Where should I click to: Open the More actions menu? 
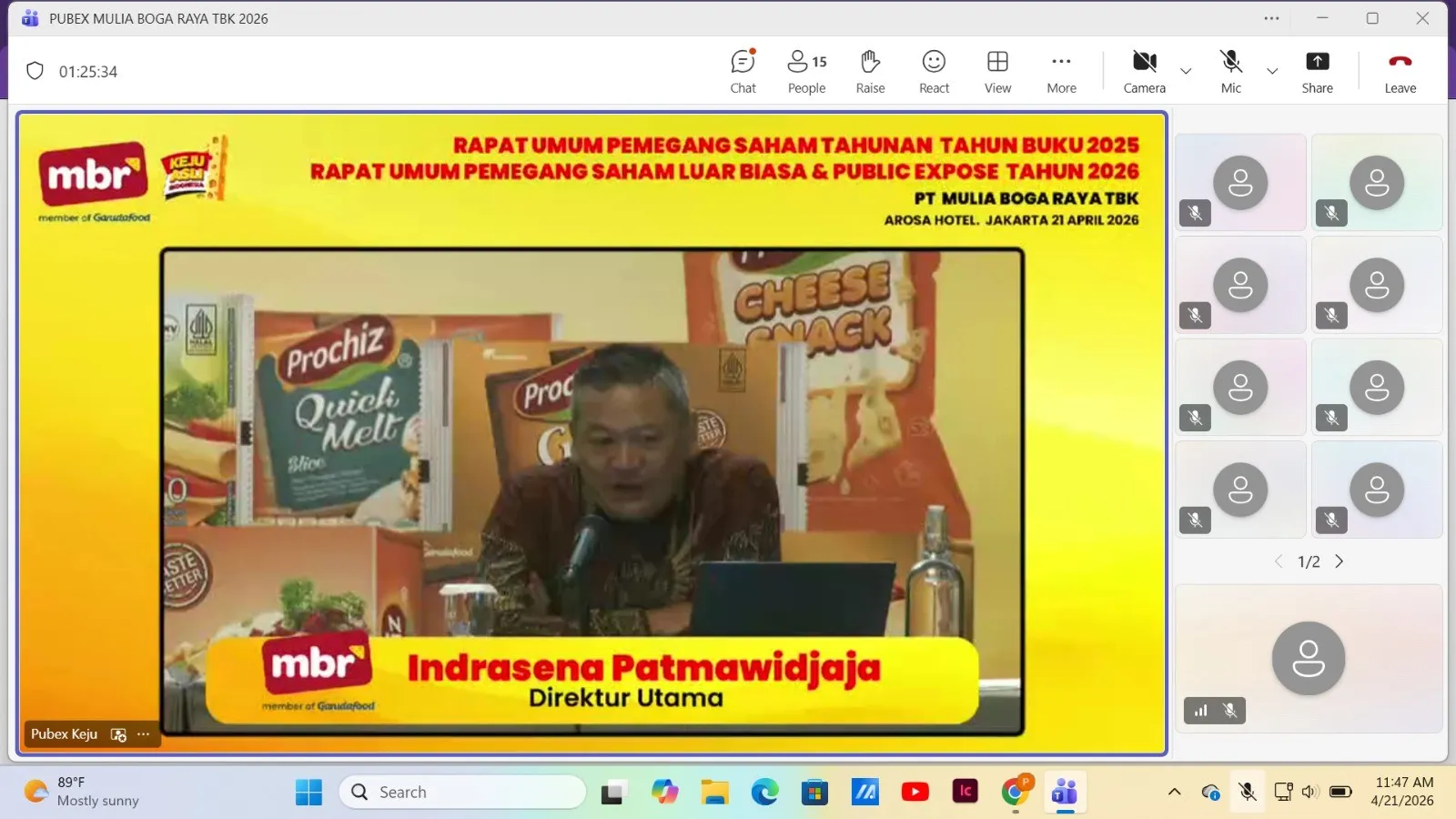[1061, 71]
